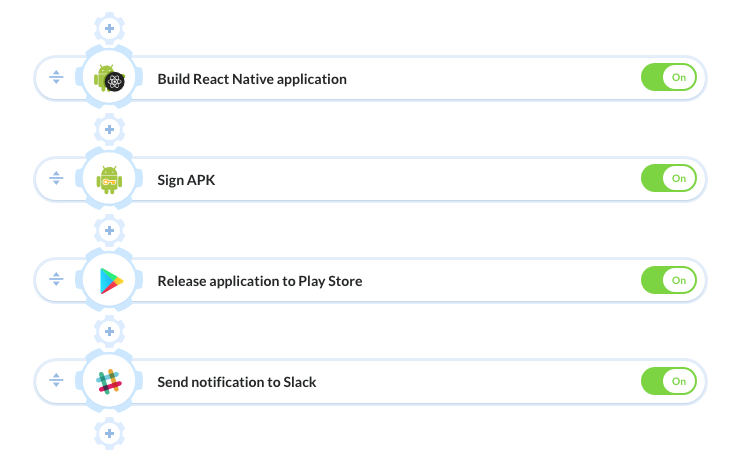
Task: Open the Sign APK action
Action: pos(186,180)
